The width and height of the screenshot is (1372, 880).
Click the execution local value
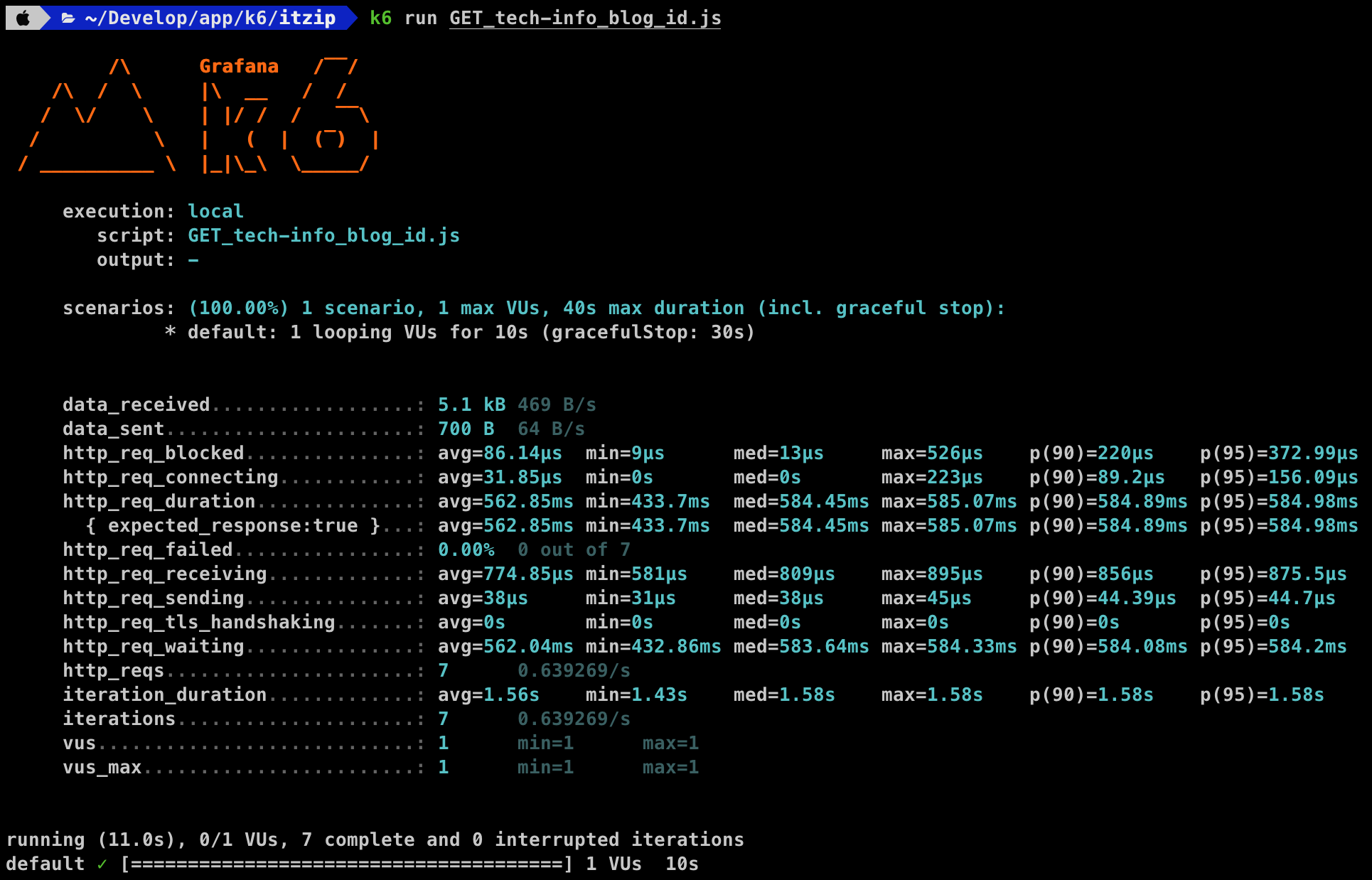(x=215, y=211)
